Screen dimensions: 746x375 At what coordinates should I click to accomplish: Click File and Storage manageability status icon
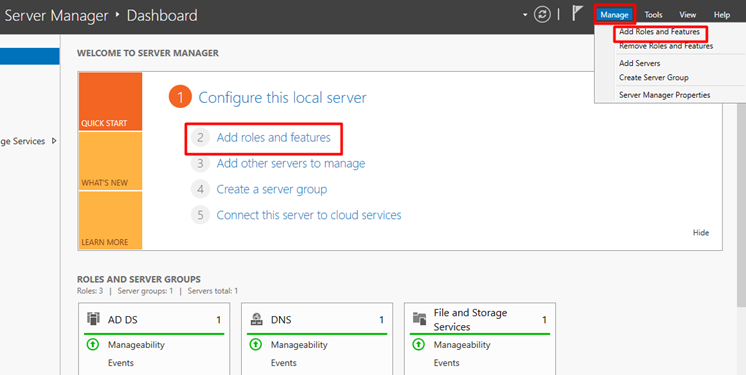pyautogui.click(x=418, y=344)
